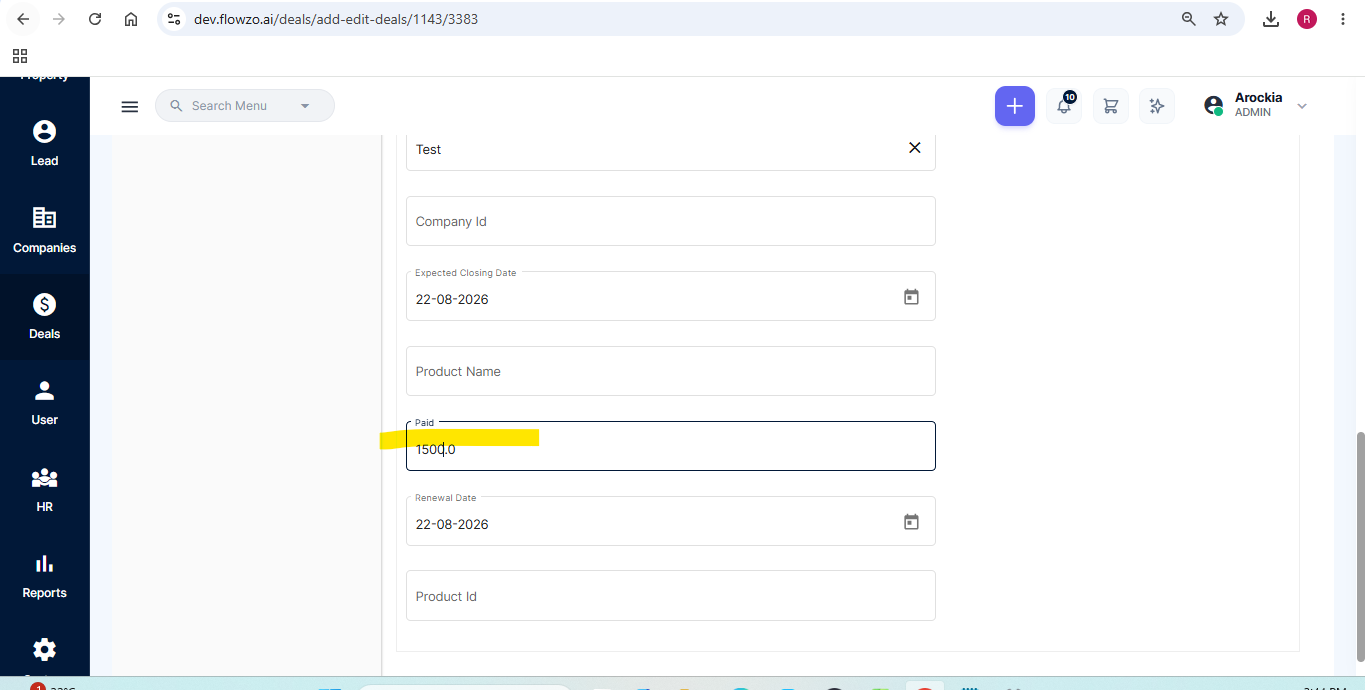Image resolution: width=1365 pixels, height=690 pixels.
Task: Open the Companies section
Action: (44, 230)
